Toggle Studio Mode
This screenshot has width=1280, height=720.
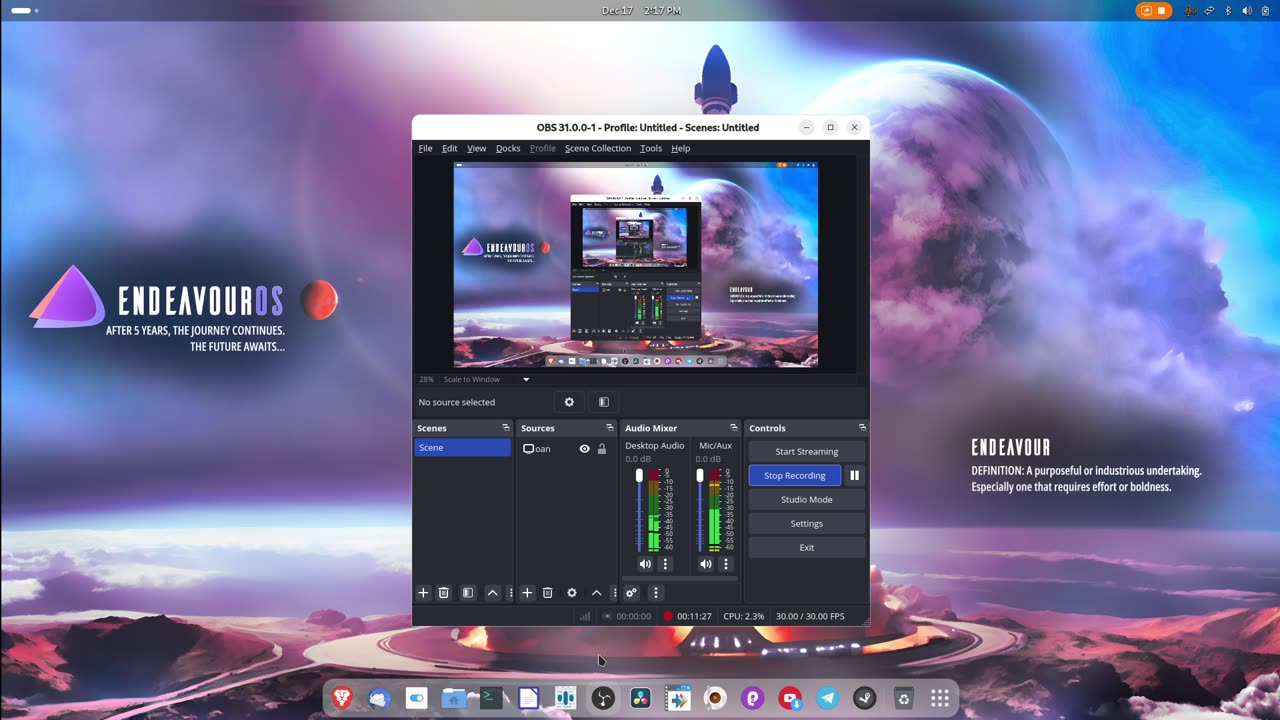pyautogui.click(x=807, y=500)
